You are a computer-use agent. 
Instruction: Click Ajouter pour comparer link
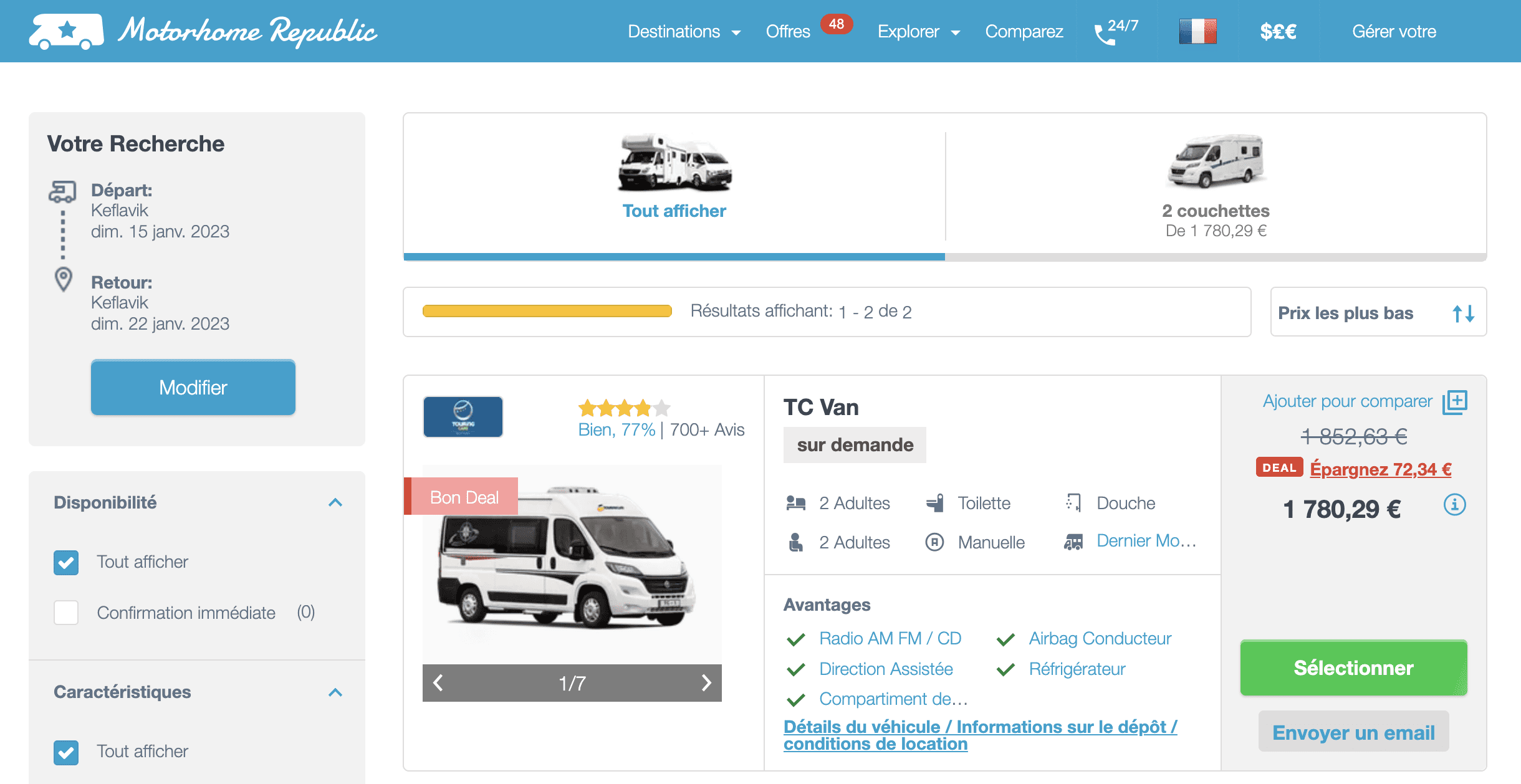point(1347,401)
